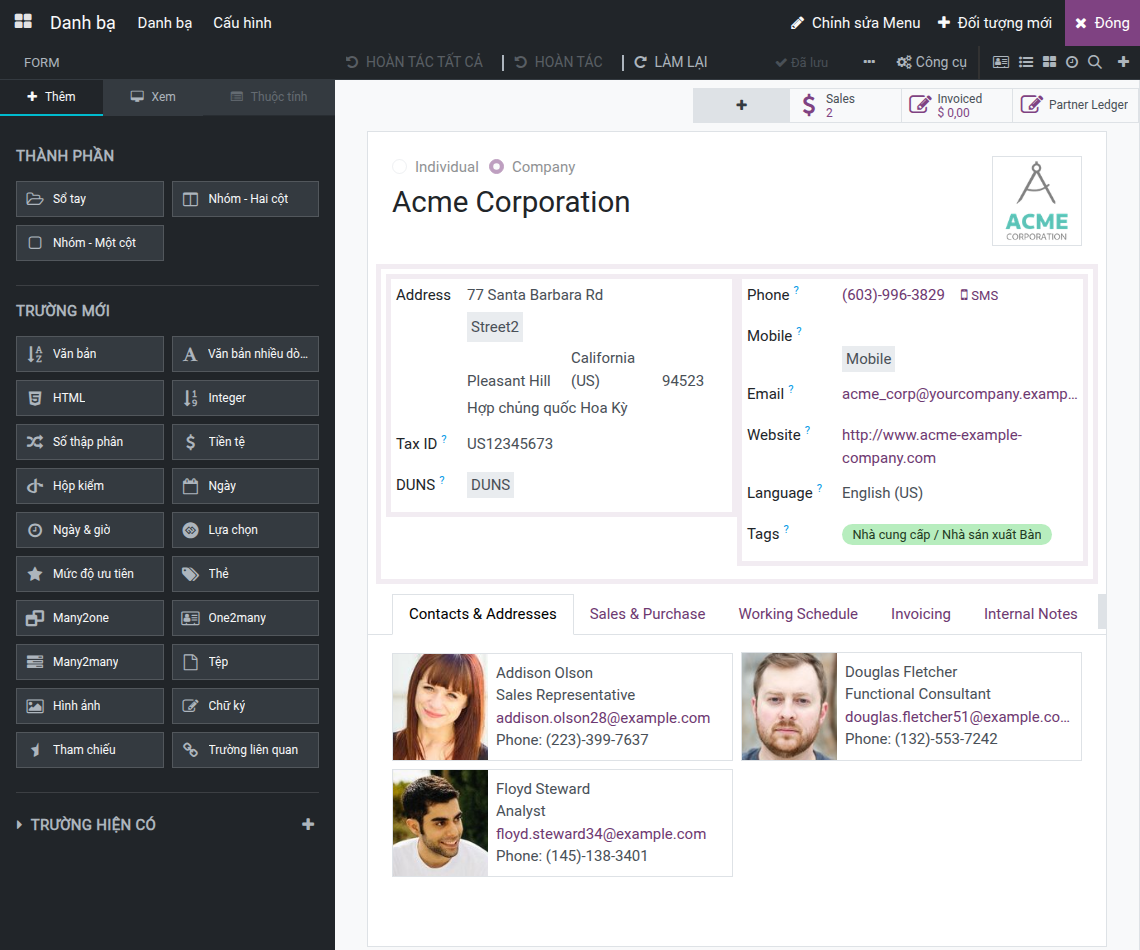This screenshot has height=950, width=1140.
Task: Click Đối tượng mới
Action: pyautogui.click(x=995, y=23)
